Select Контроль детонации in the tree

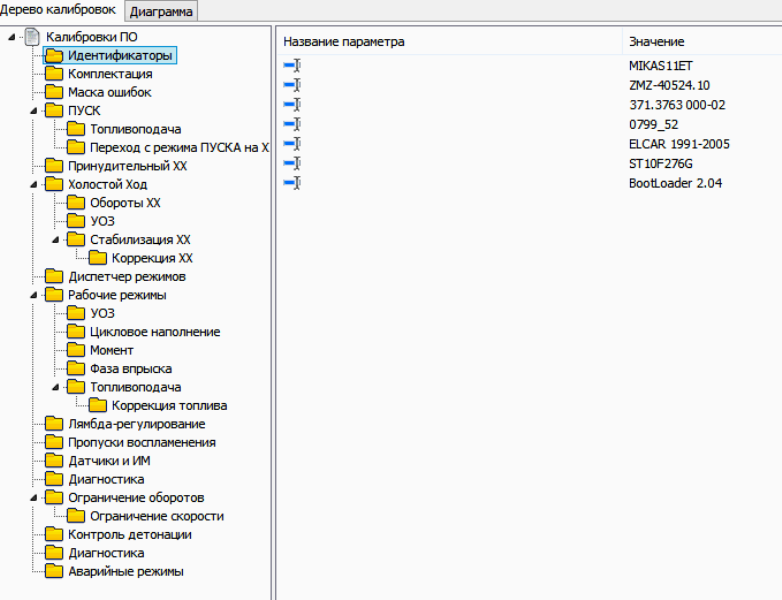click(x=129, y=535)
